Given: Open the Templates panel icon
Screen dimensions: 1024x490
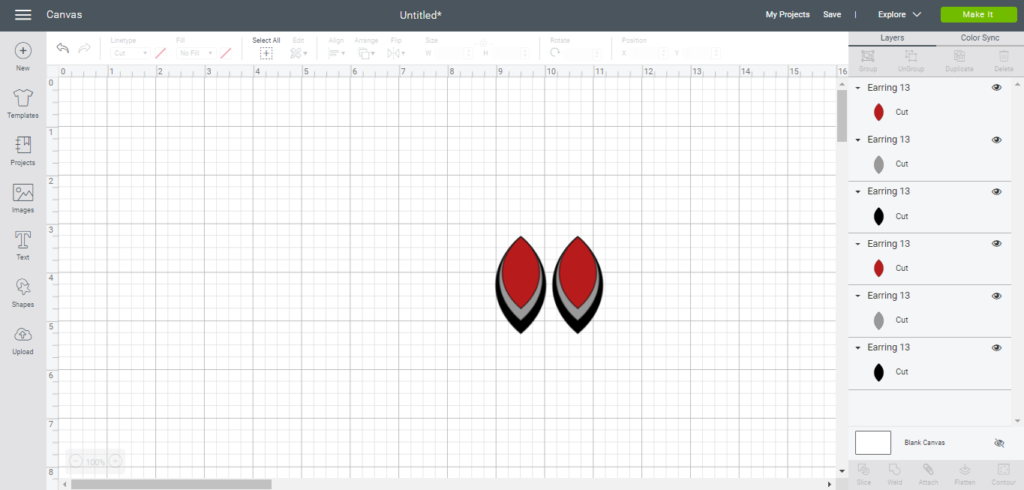Looking at the screenshot, I should (23, 99).
